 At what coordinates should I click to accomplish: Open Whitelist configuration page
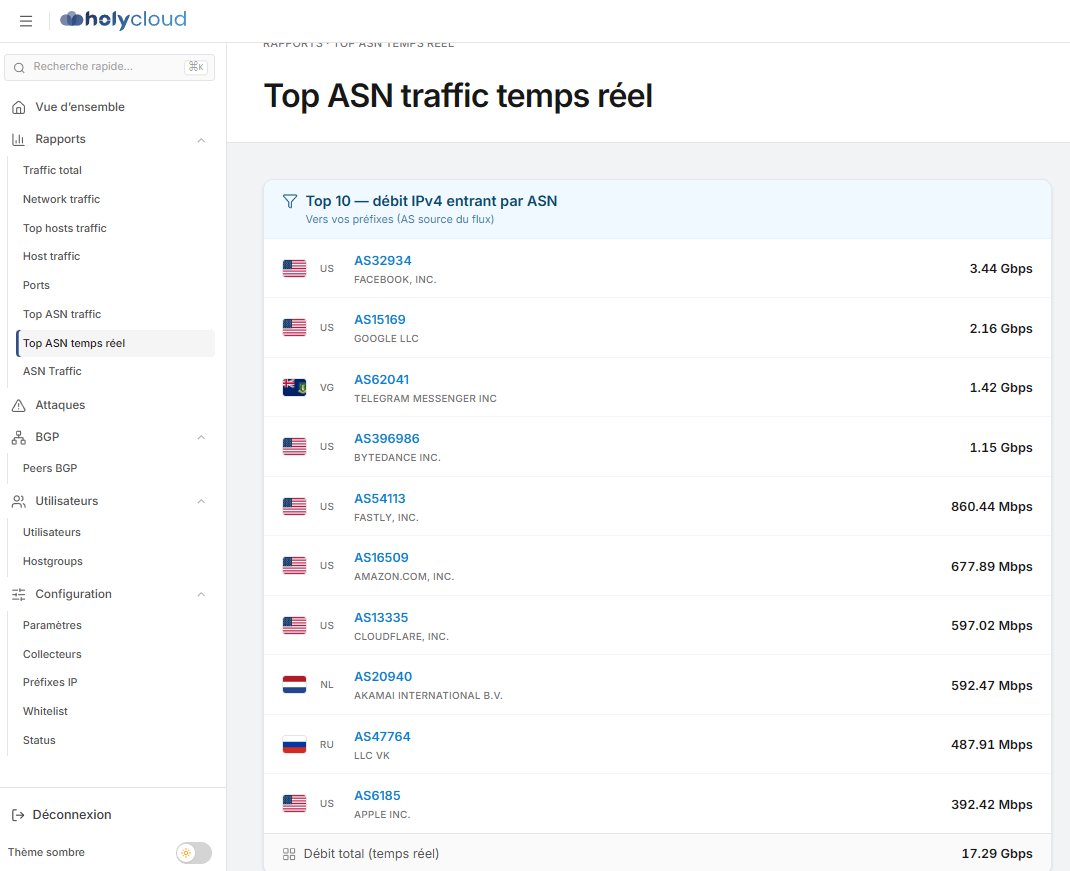click(x=46, y=711)
